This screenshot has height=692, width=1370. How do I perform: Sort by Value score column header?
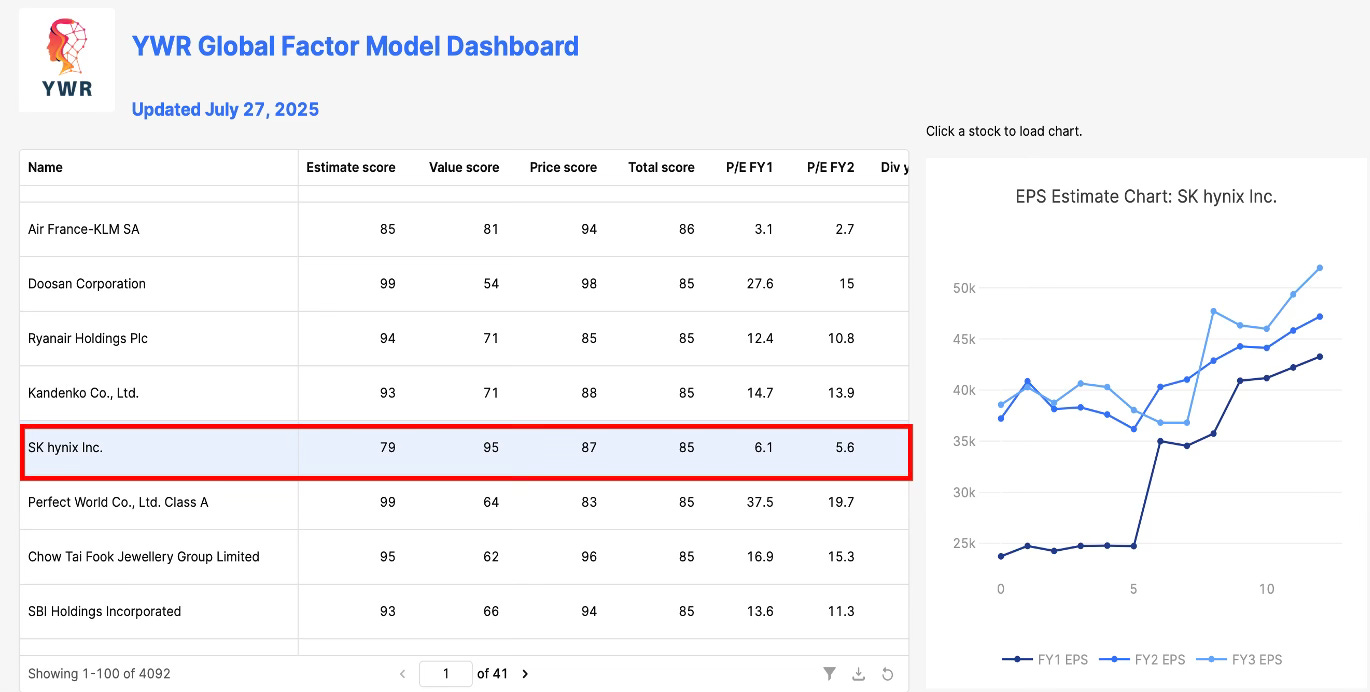(x=464, y=167)
